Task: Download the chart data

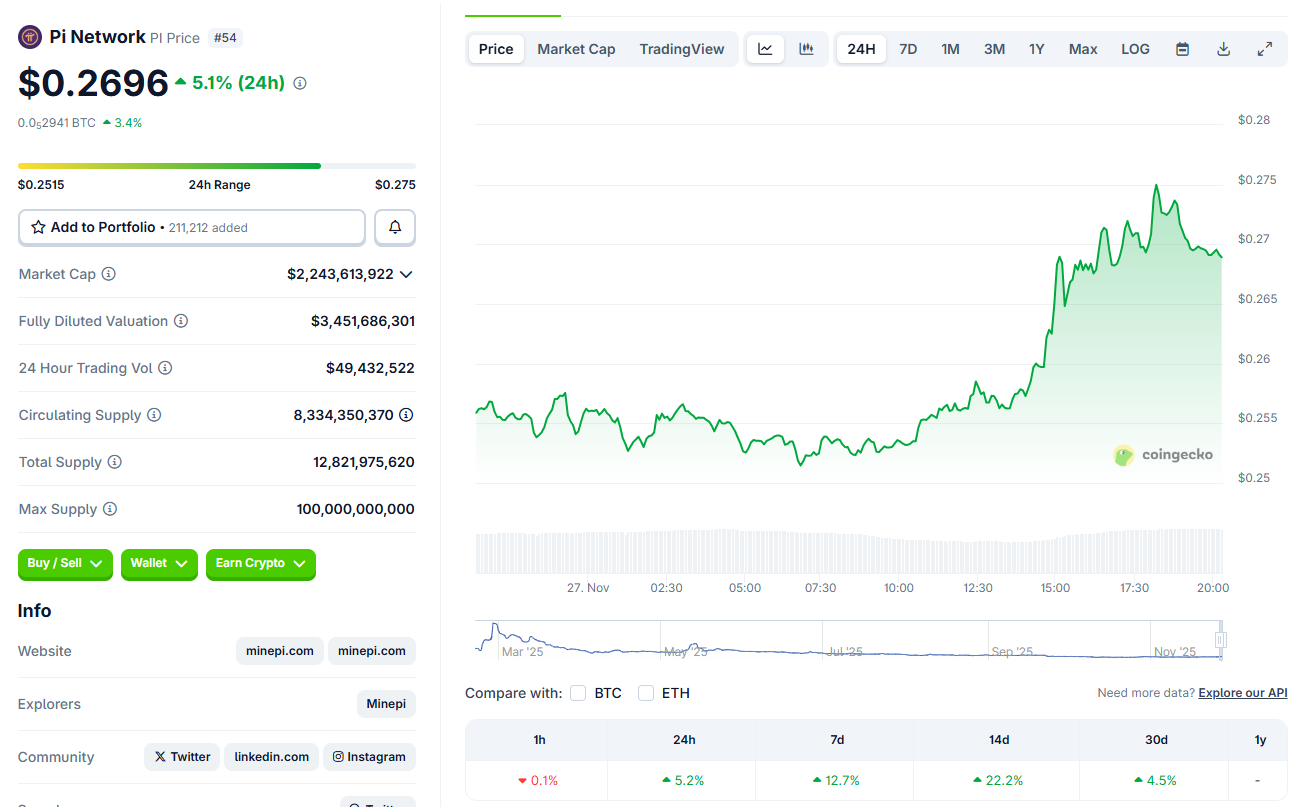Action: 1223,49
